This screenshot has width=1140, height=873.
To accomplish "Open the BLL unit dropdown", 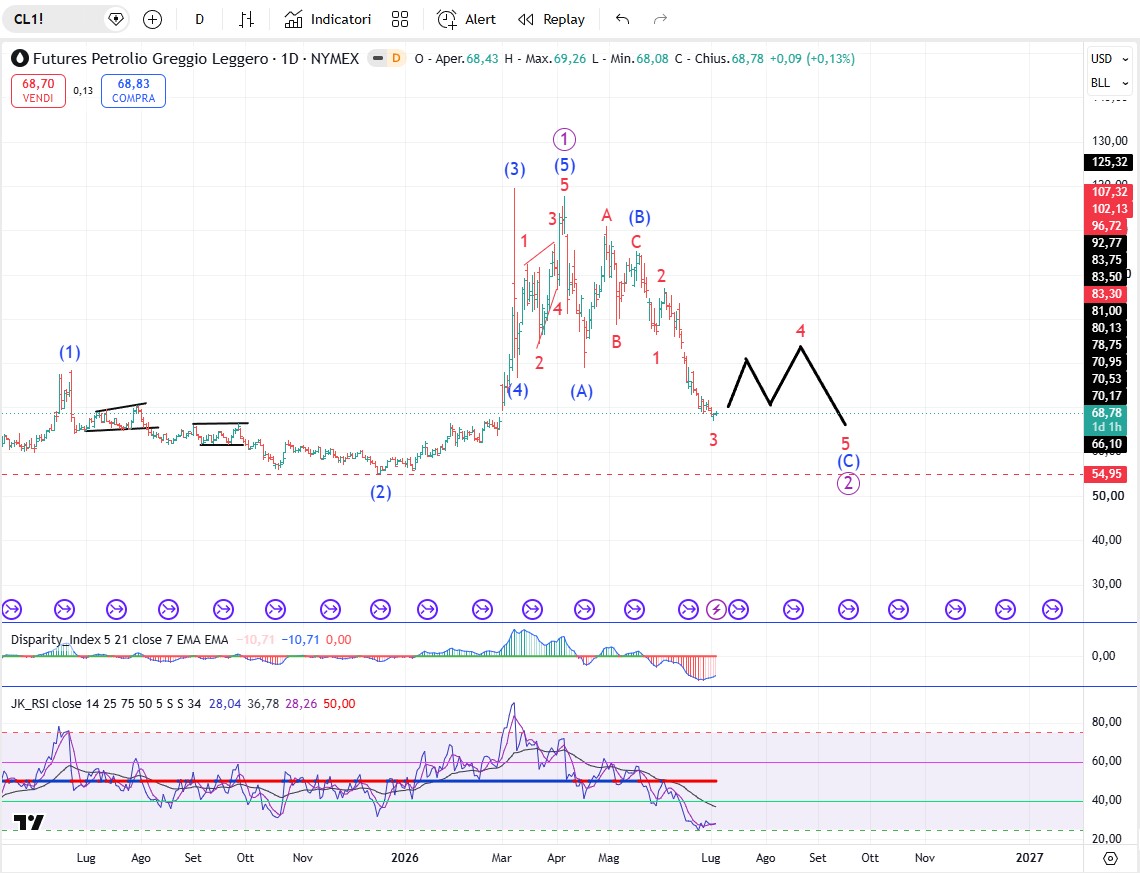I will tap(1109, 83).
